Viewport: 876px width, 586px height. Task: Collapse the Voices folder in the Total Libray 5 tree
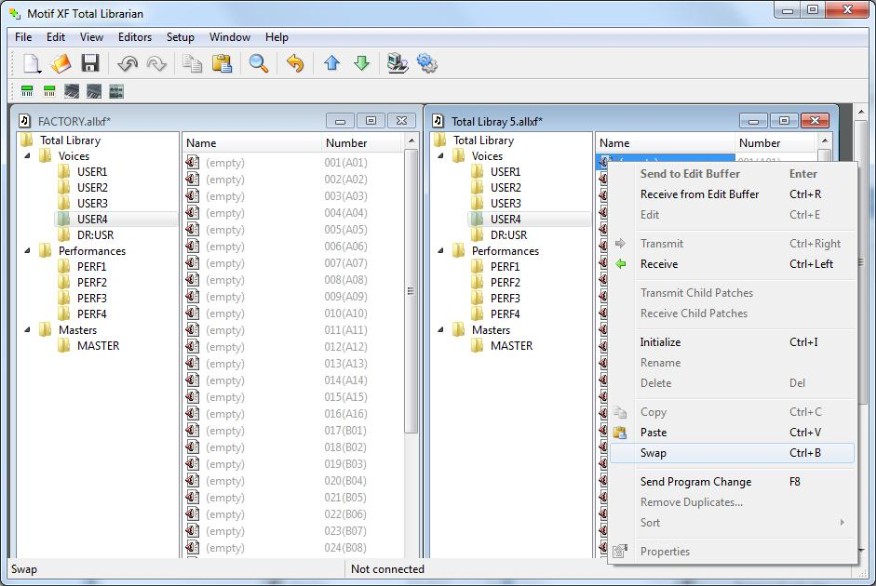[x=440, y=156]
